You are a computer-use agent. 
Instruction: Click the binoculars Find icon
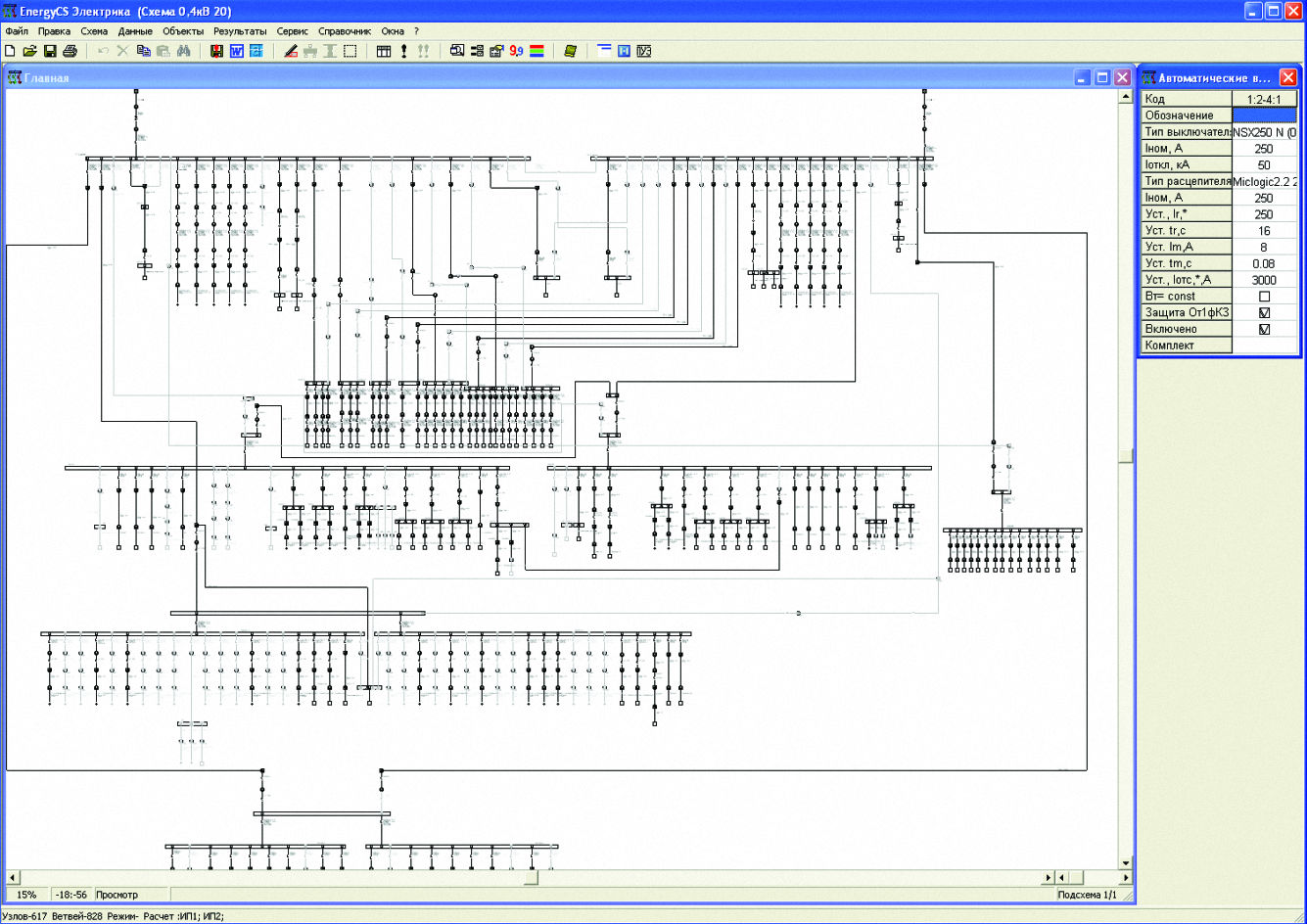tap(183, 51)
